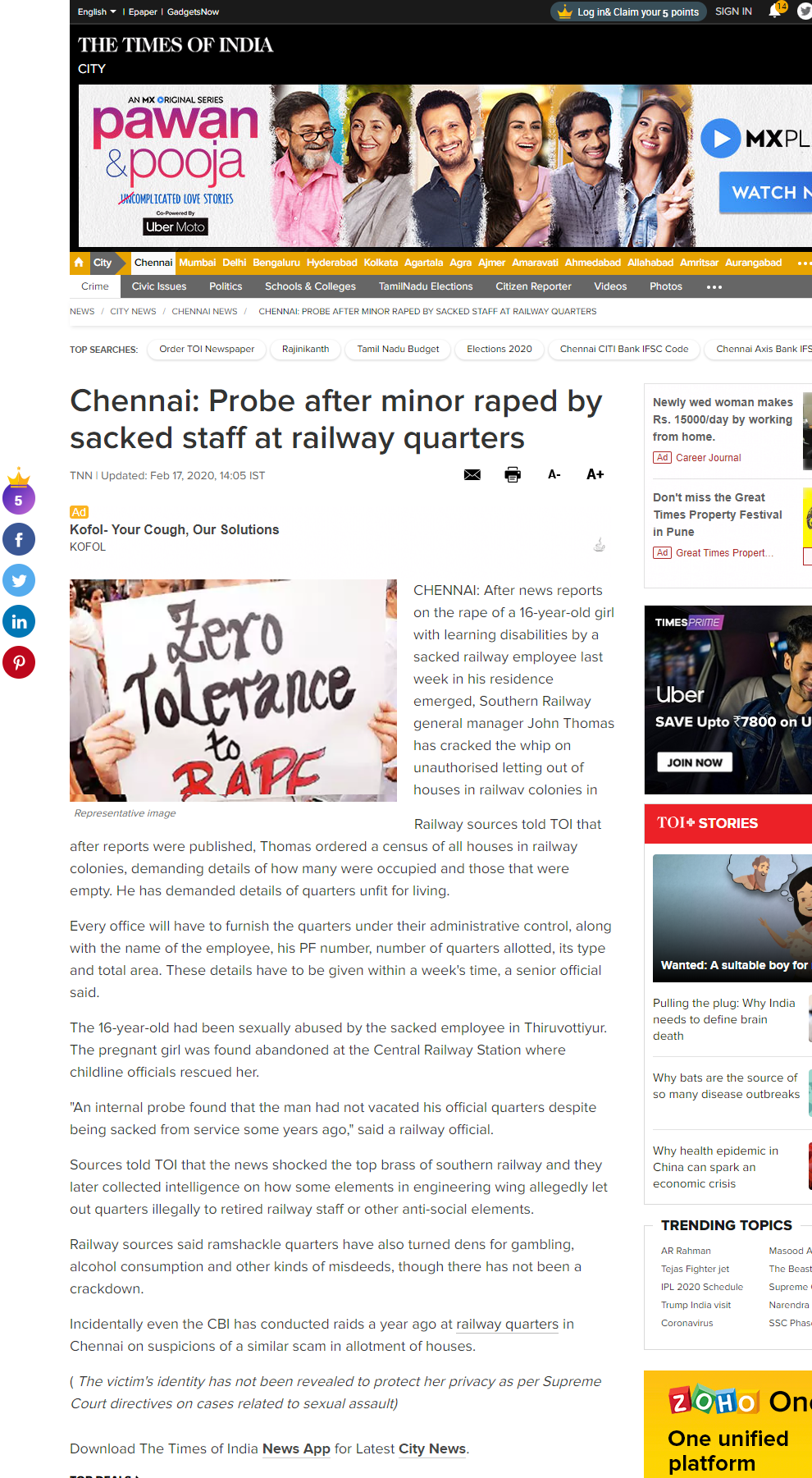Image resolution: width=812 pixels, height=1478 pixels.
Task: Expand more sections in grey submenu
Action: [714, 286]
